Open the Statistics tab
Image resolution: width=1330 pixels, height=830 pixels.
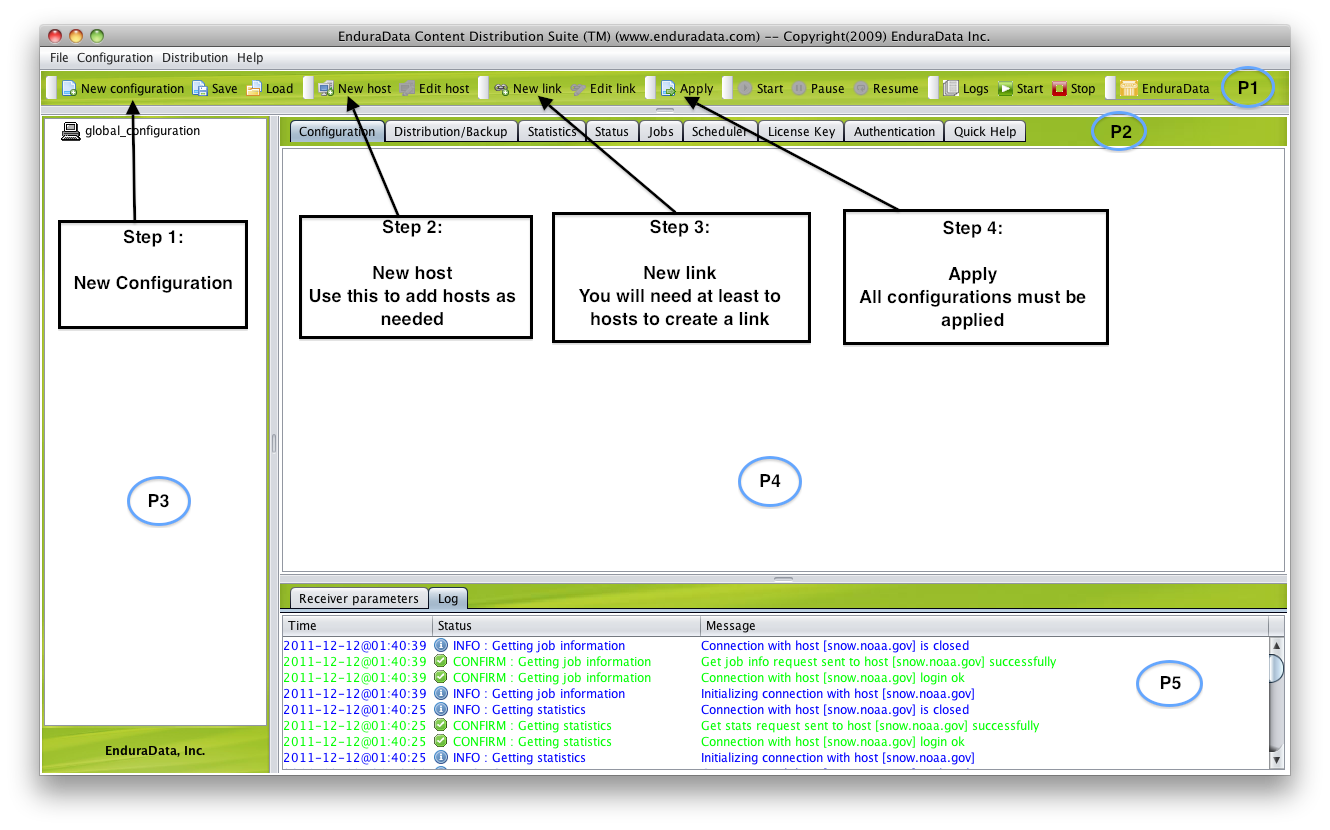pos(552,131)
